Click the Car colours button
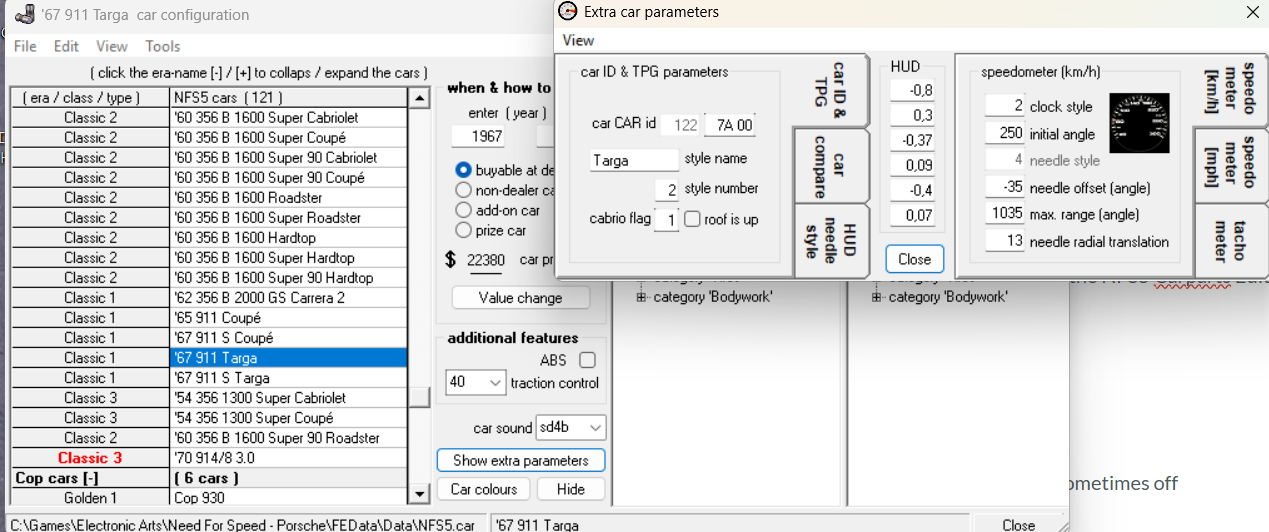This screenshot has width=1269, height=532. [x=483, y=489]
